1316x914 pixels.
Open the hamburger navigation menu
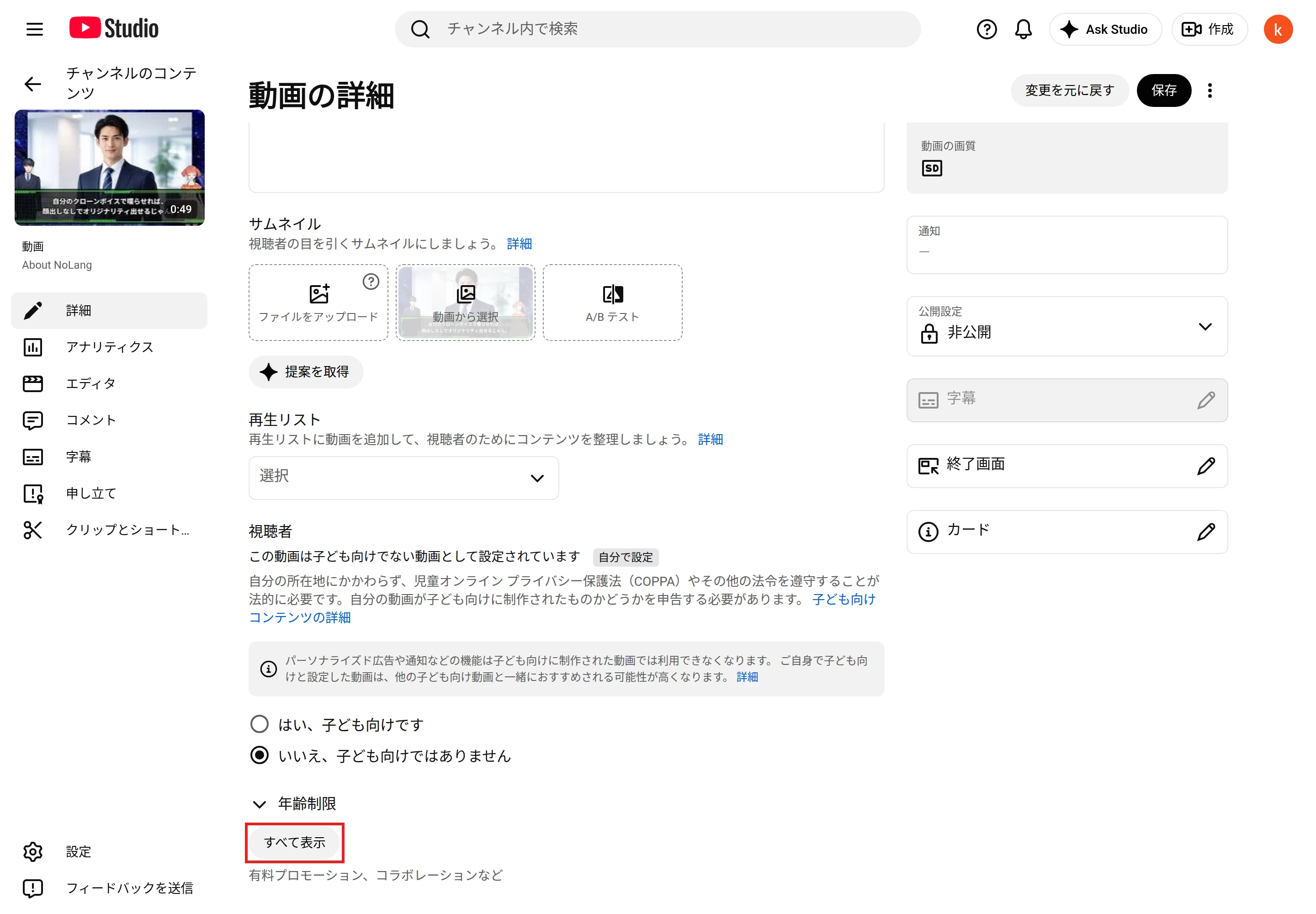(x=34, y=29)
